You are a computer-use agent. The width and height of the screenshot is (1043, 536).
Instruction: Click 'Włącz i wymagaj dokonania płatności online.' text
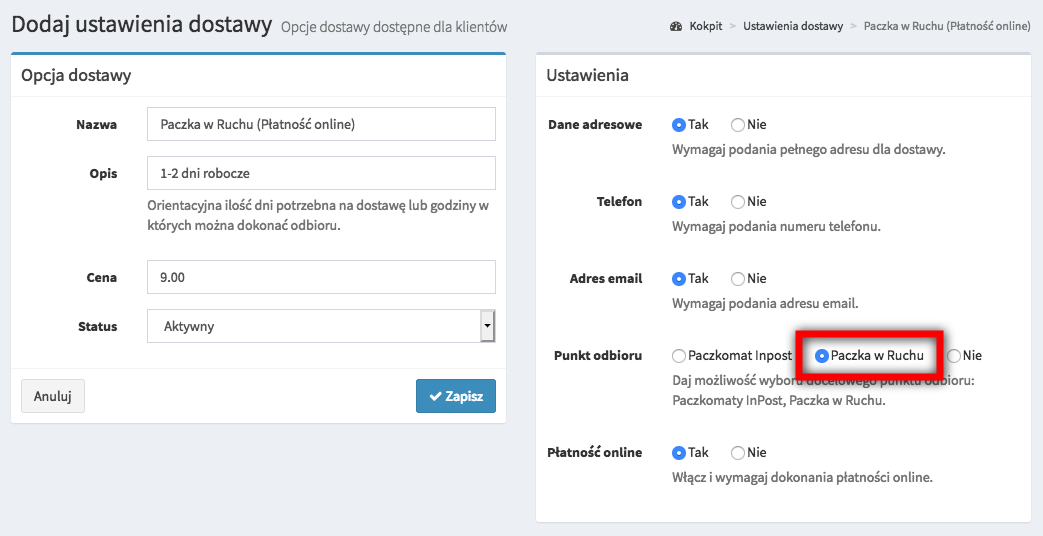(x=802, y=477)
